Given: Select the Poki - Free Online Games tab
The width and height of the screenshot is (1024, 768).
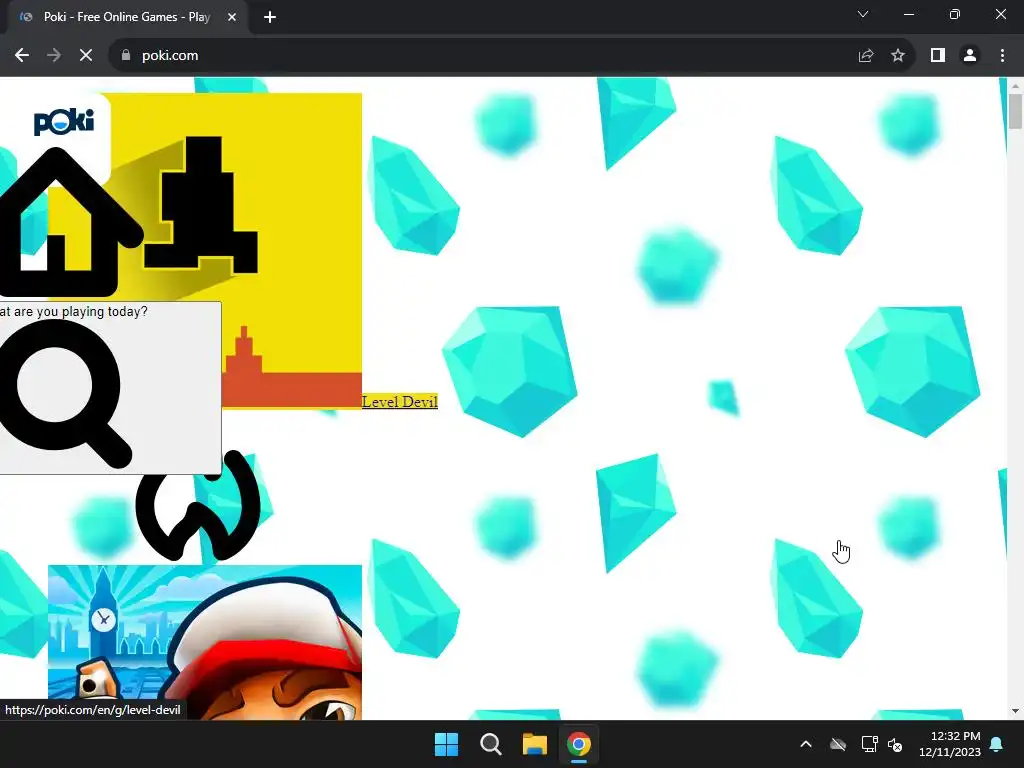Looking at the screenshot, I should 127,17.
